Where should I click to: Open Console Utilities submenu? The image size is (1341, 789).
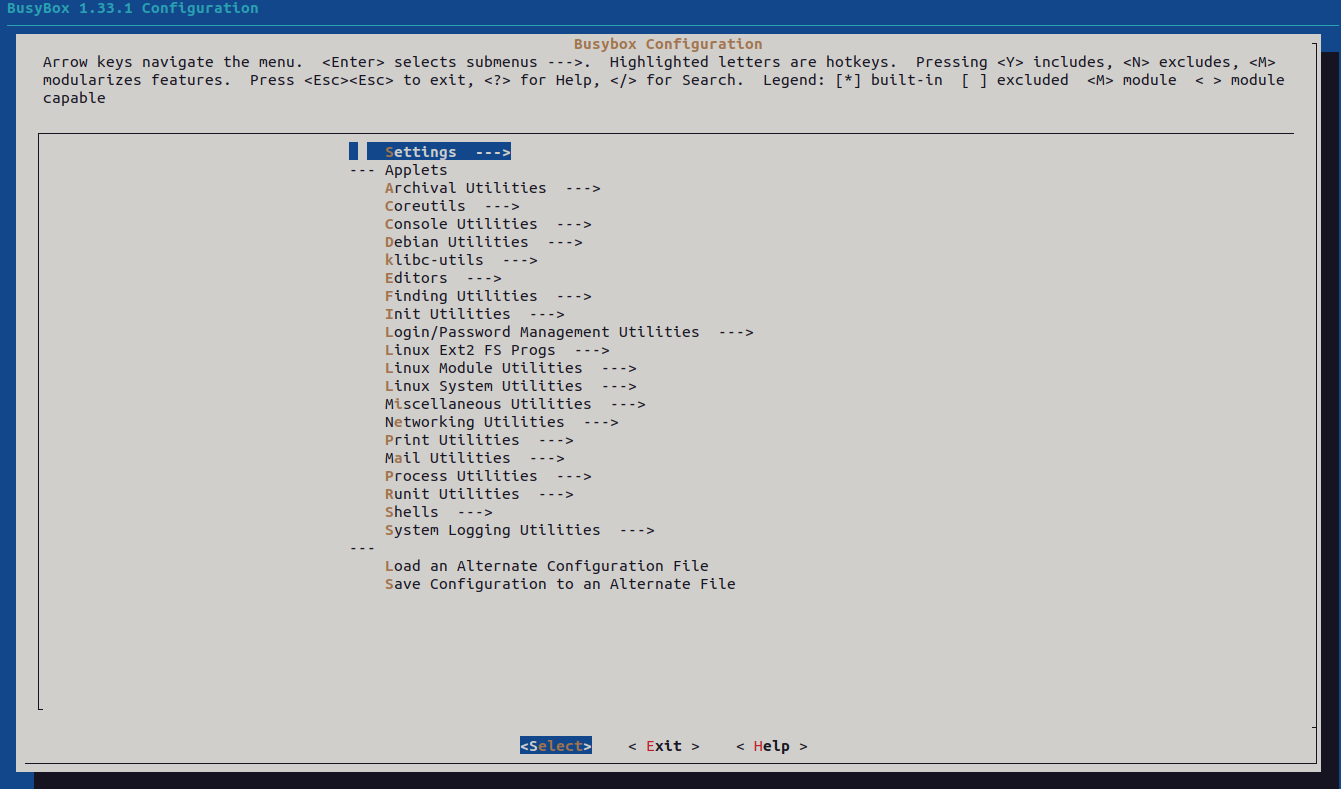(488, 224)
